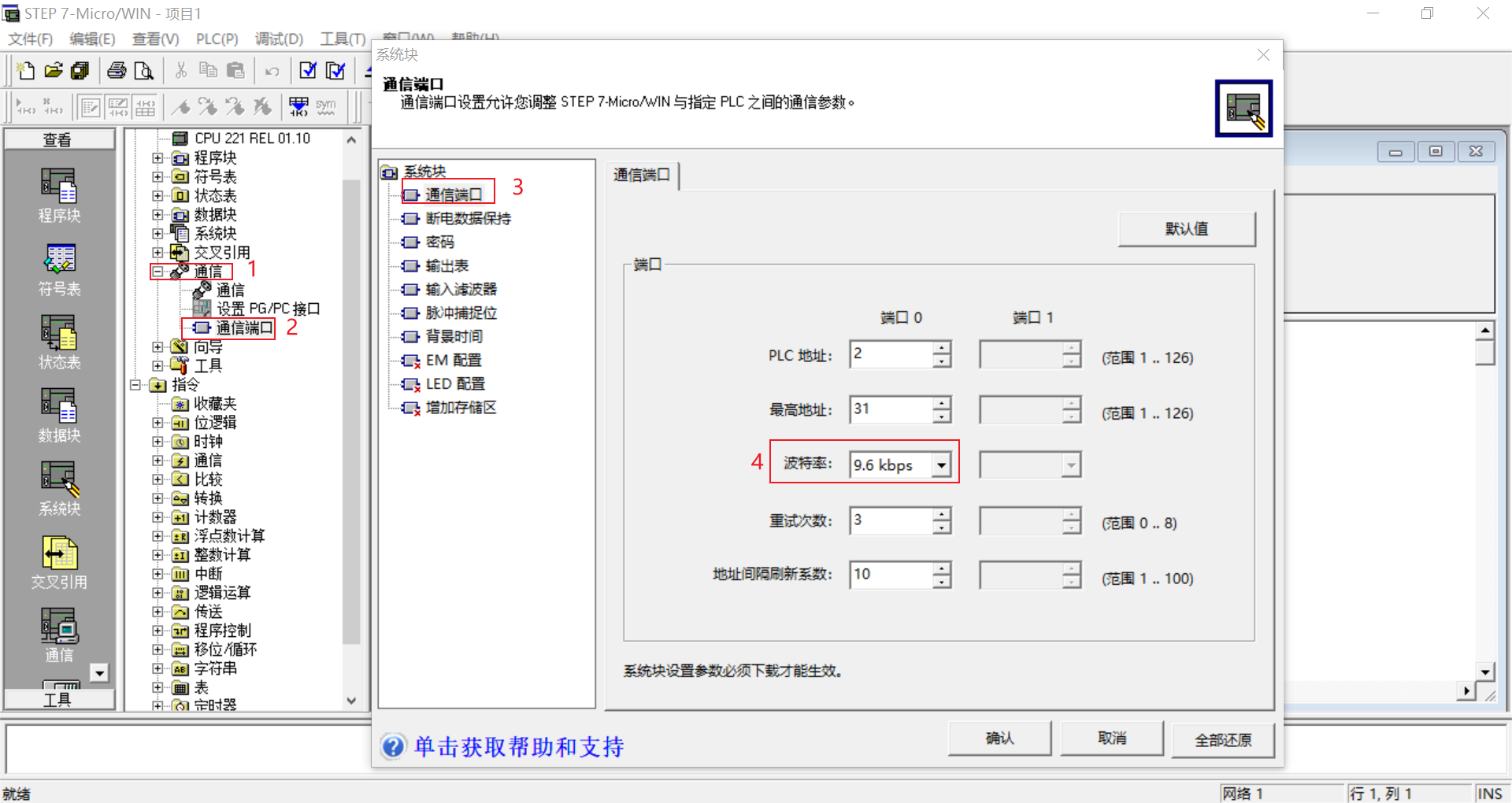Click the Undo icon on the toolbar
Image resolution: width=1512 pixels, height=803 pixels.
pyautogui.click(x=271, y=70)
